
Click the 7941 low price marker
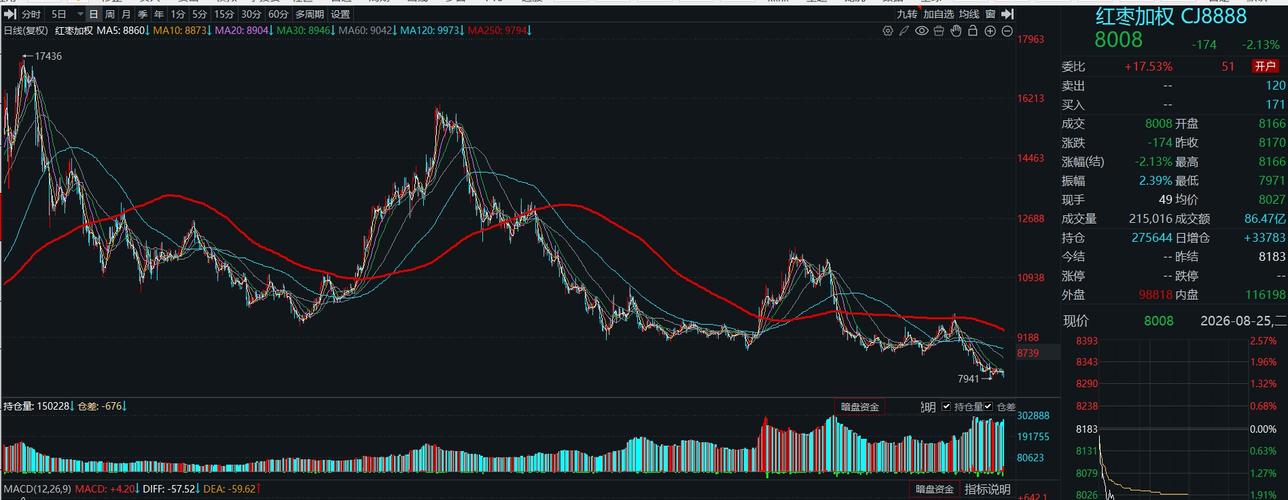pos(968,379)
